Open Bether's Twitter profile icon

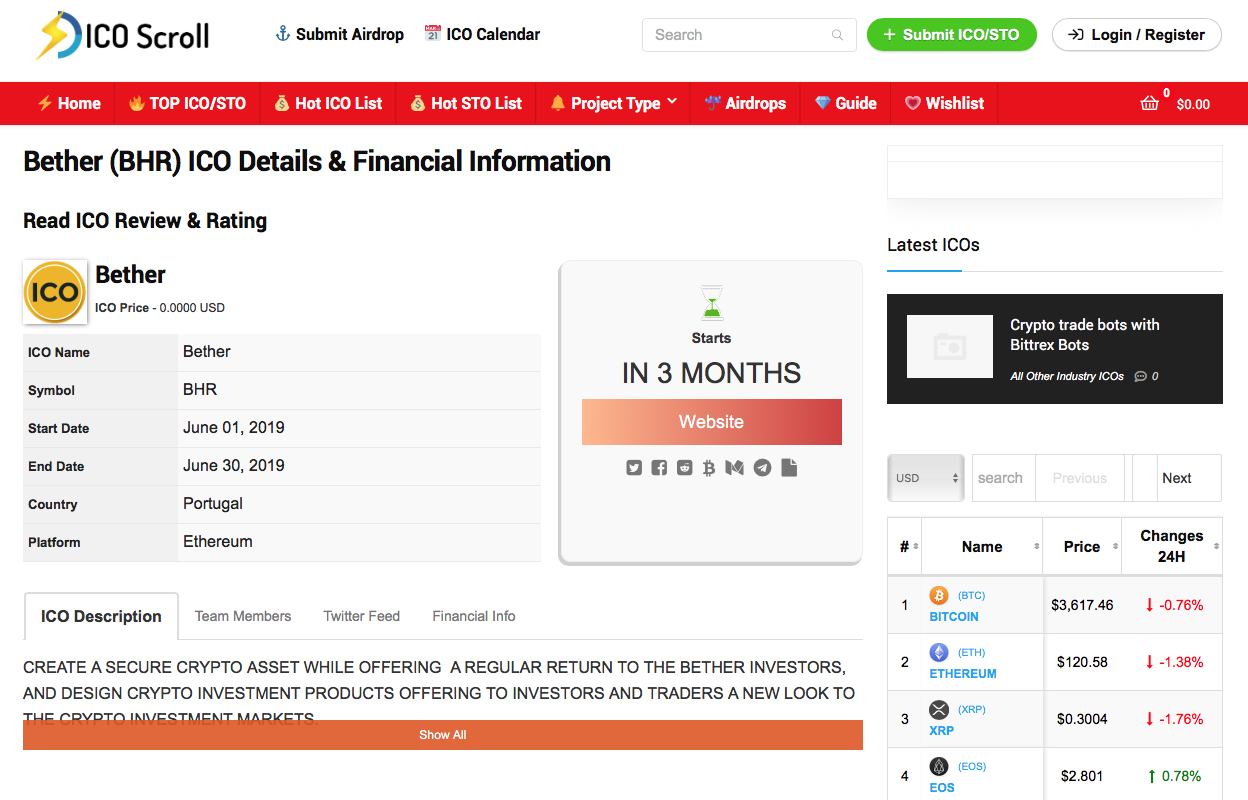(x=634, y=467)
